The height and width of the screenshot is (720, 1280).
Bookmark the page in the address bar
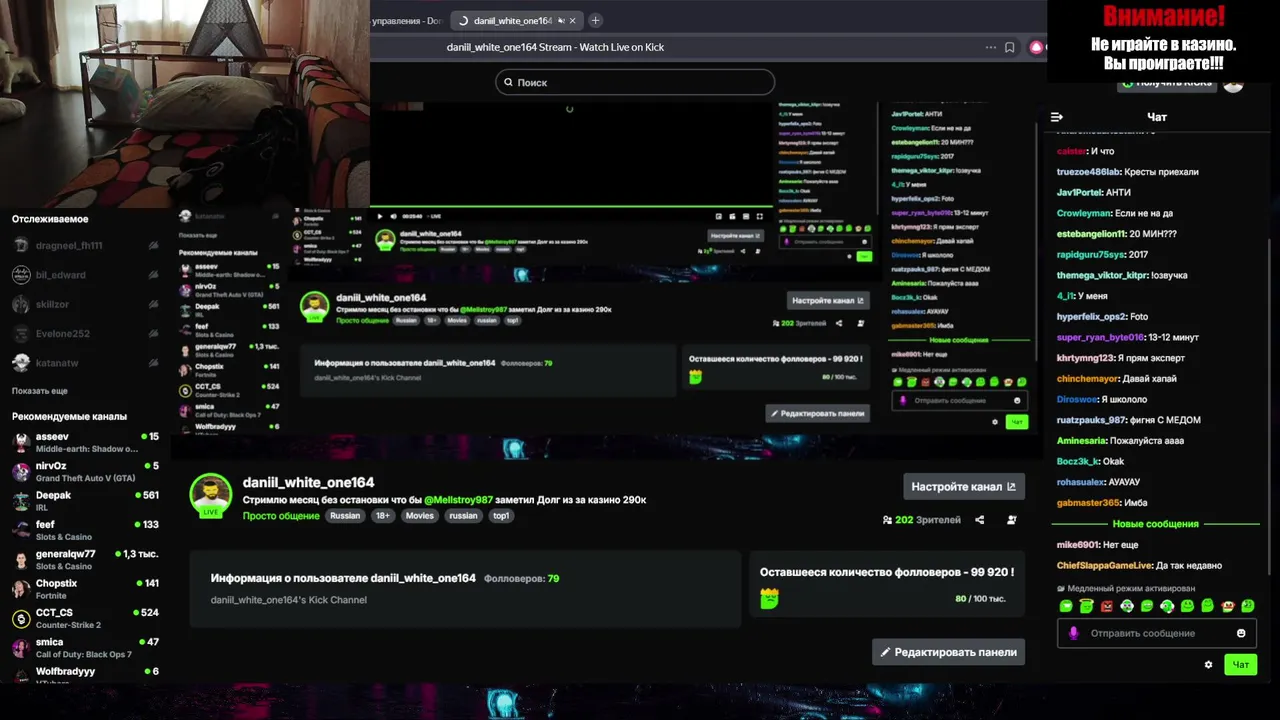point(1010,47)
